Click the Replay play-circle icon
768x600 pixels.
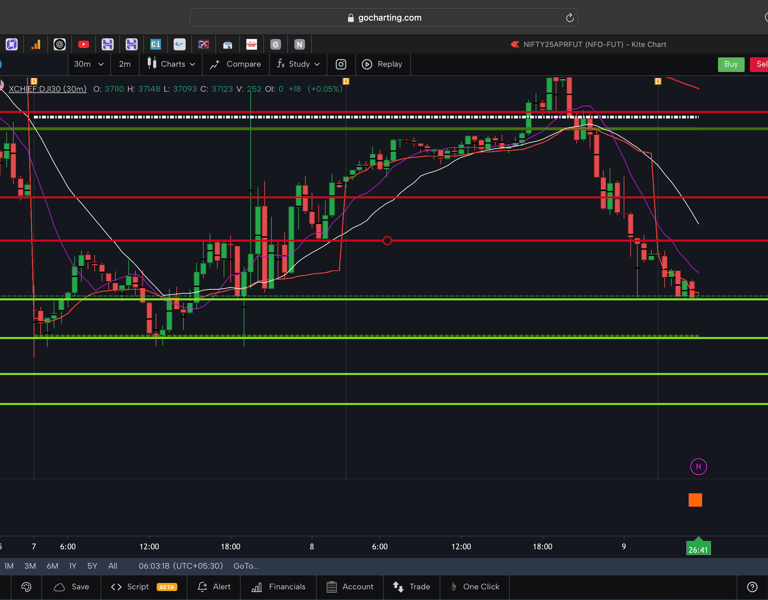(367, 64)
